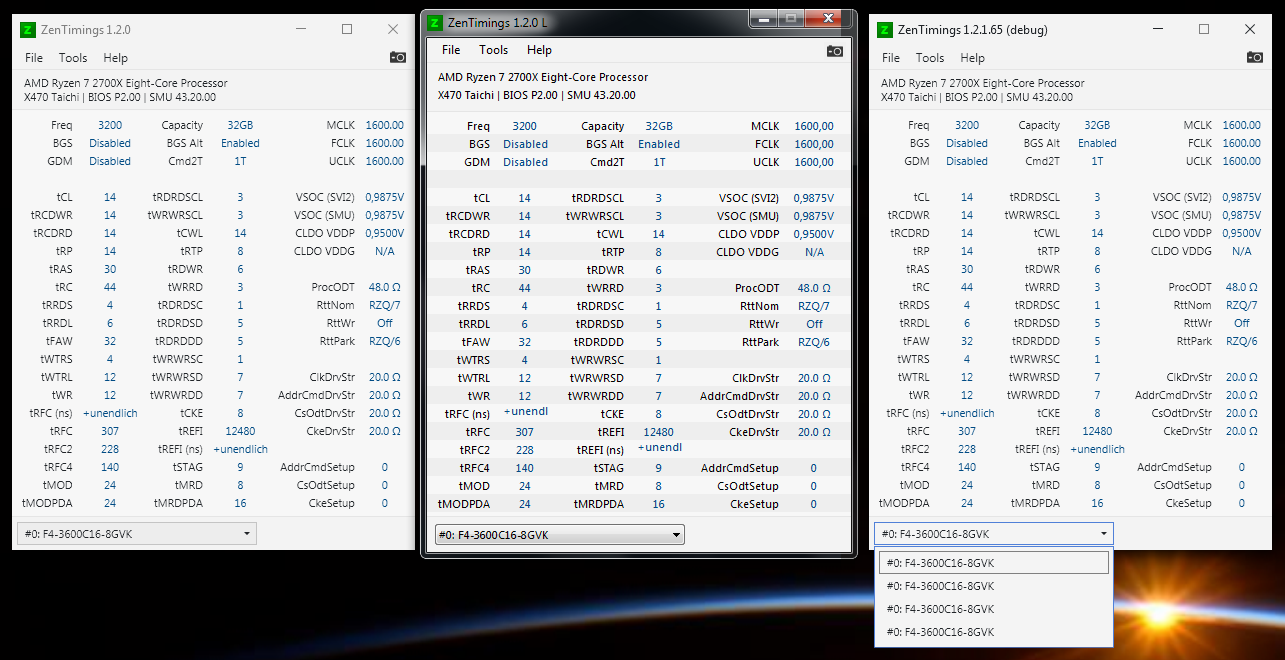Image resolution: width=1285 pixels, height=660 pixels.
Task: Click green Z app icon in ZenTimings 1.2.1.65 debug title bar
Action: coord(884,30)
